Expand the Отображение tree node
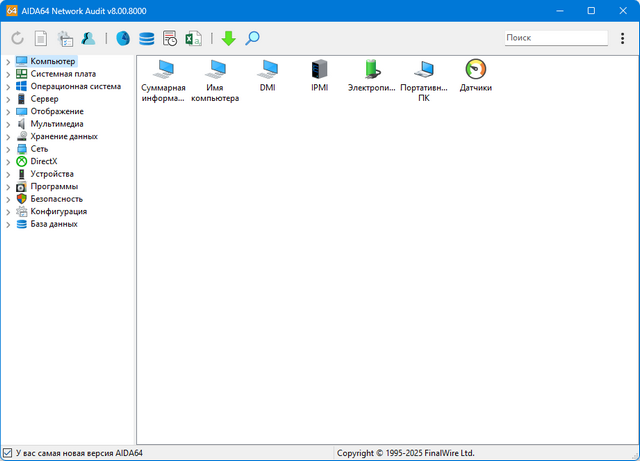The height and width of the screenshot is (461, 640). [8, 112]
